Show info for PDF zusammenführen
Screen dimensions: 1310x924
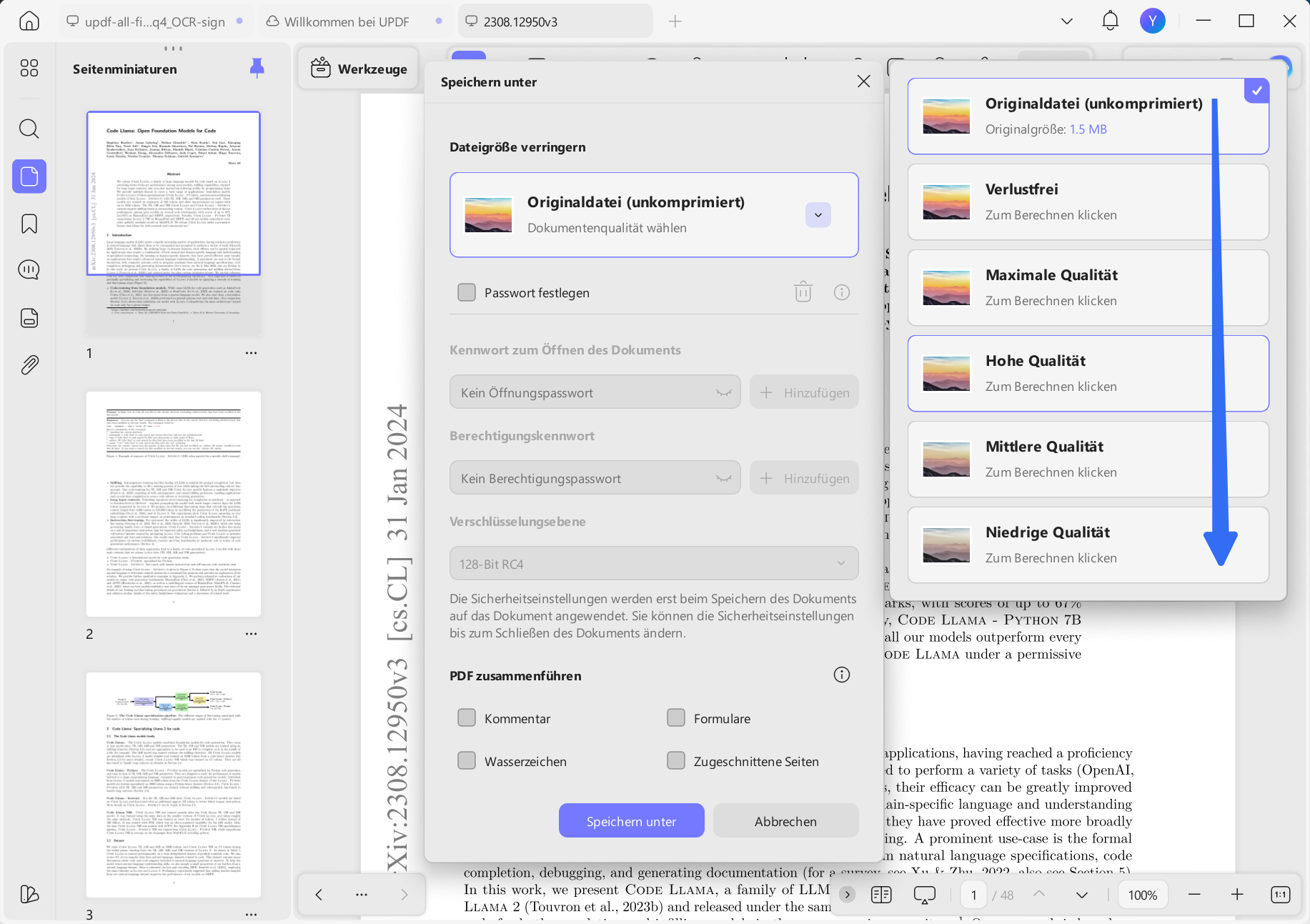pyautogui.click(x=842, y=675)
